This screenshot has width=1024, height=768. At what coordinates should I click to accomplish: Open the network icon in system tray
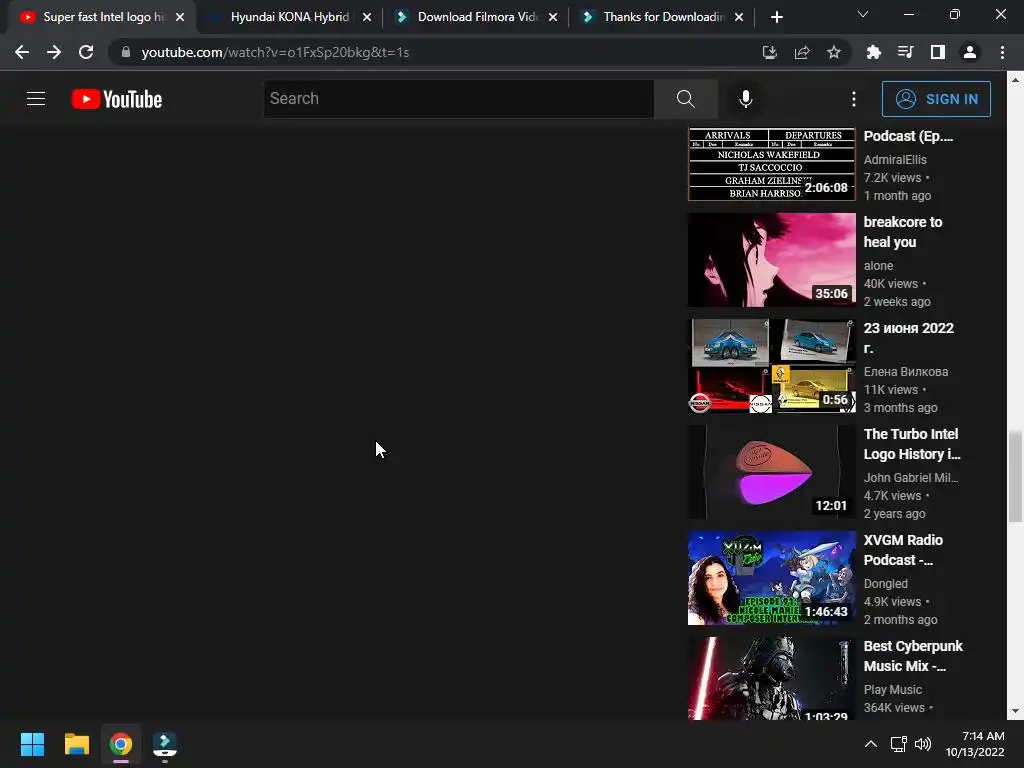click(899, 744)
